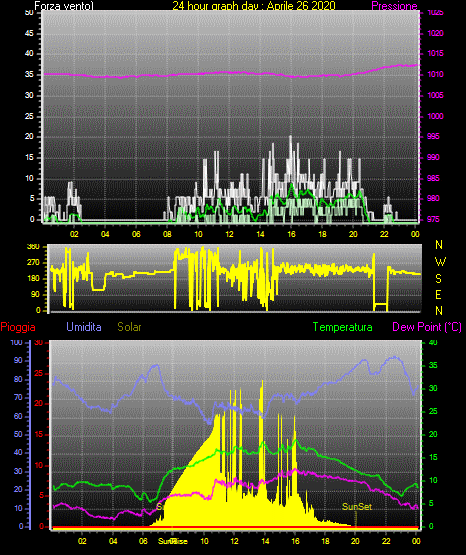Click the pressure axis value '1010'
The width and height of the screenshot is (466, 555).
coord(435,74)
